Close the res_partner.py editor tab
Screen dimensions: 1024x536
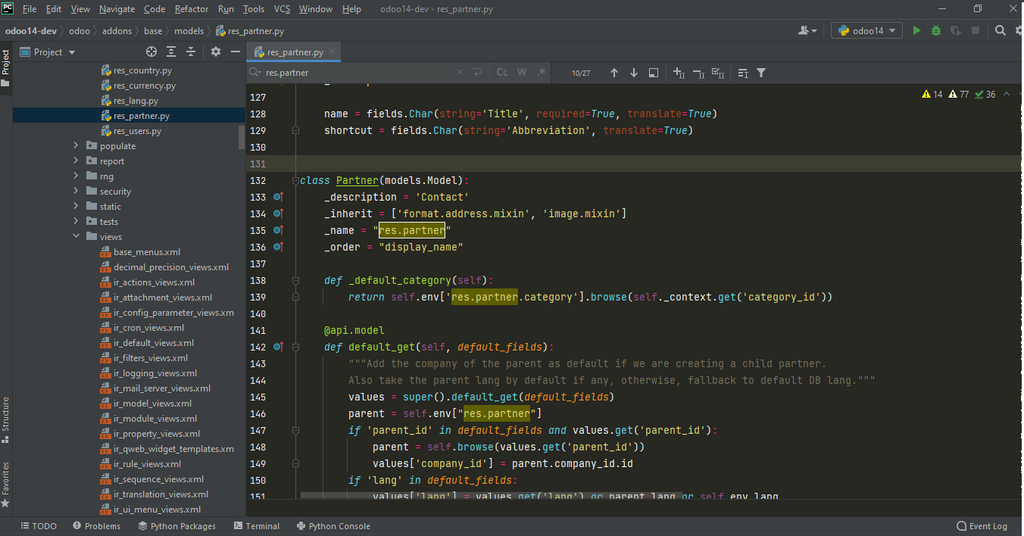[333, 52]
